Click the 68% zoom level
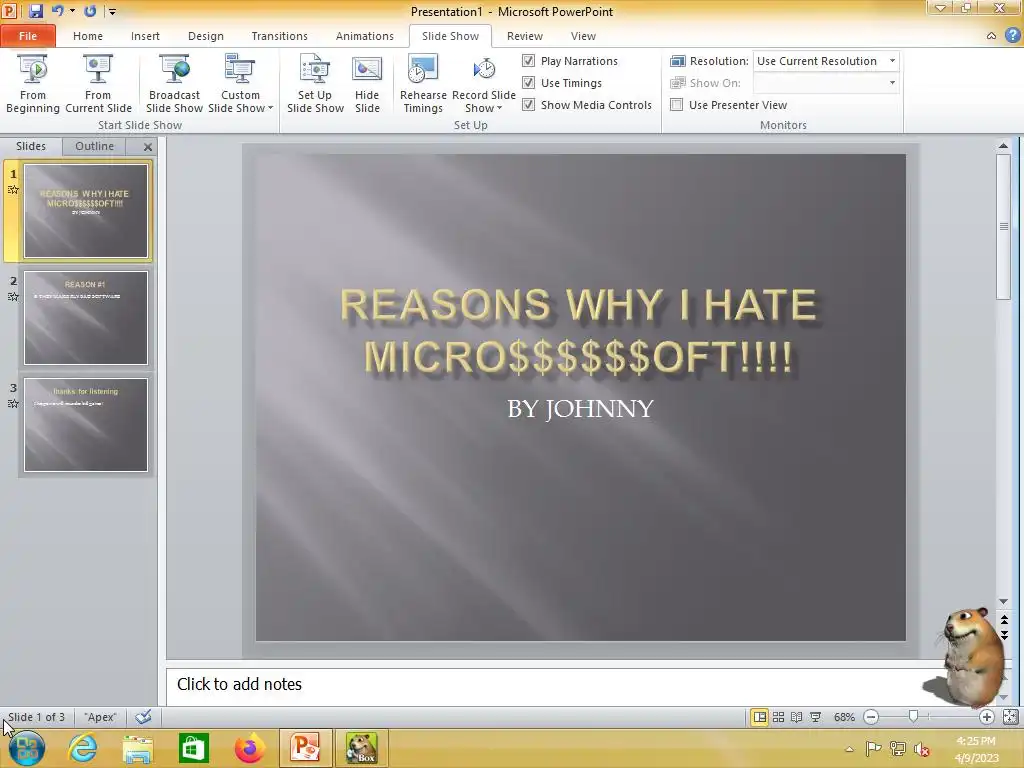Screen dimensions: 1024x768 [844, 717]
